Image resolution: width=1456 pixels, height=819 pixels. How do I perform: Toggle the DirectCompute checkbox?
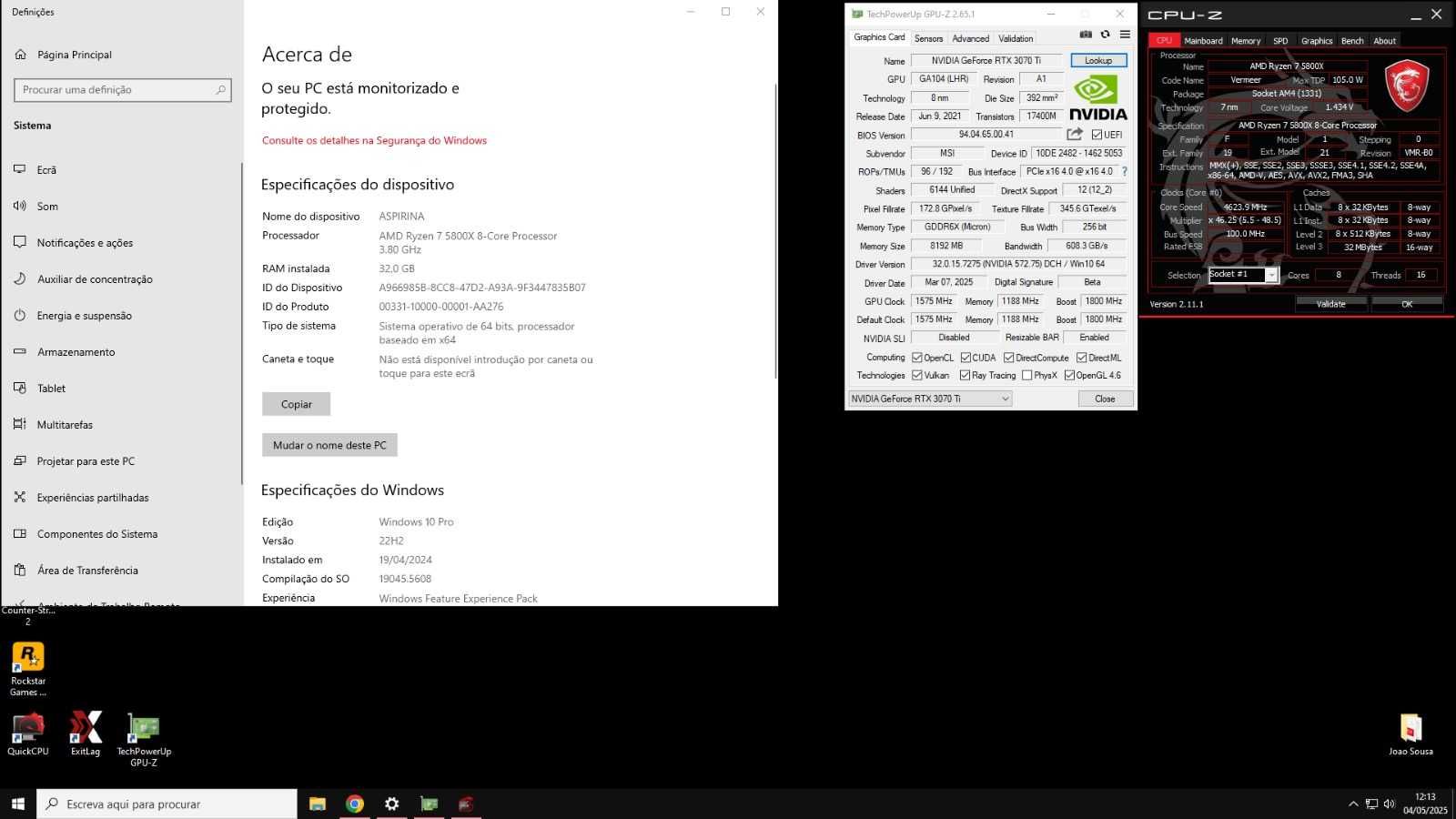coord(1008,358)
